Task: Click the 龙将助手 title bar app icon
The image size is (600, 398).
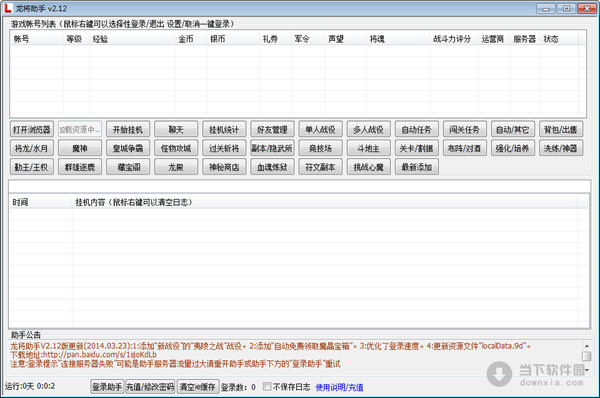Action: (8, 8)
